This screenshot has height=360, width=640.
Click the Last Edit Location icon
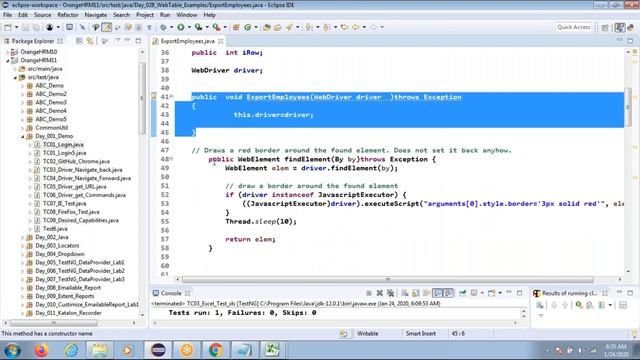pos(344,27)
